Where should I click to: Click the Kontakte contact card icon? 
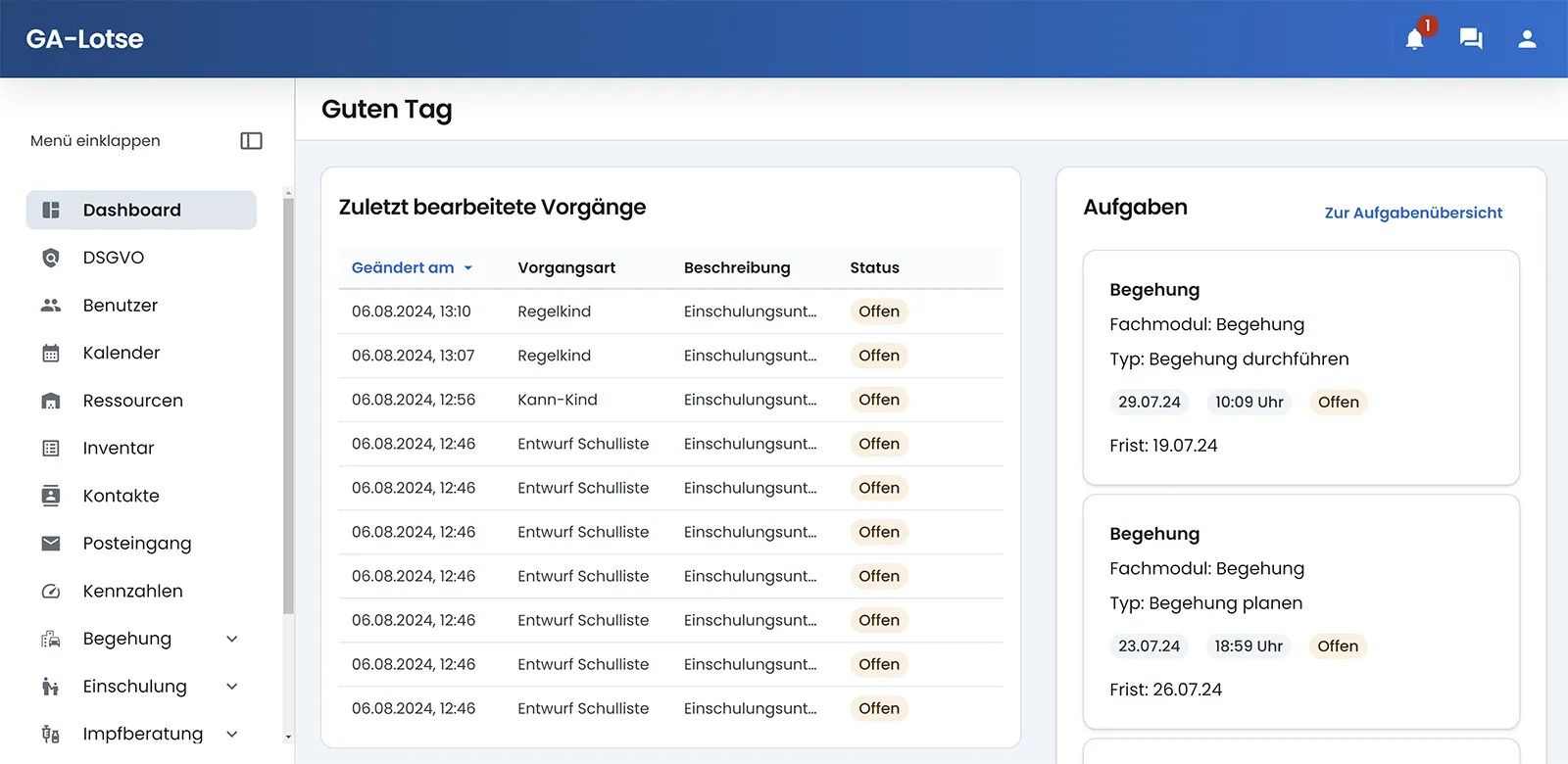tap(51, 496)
